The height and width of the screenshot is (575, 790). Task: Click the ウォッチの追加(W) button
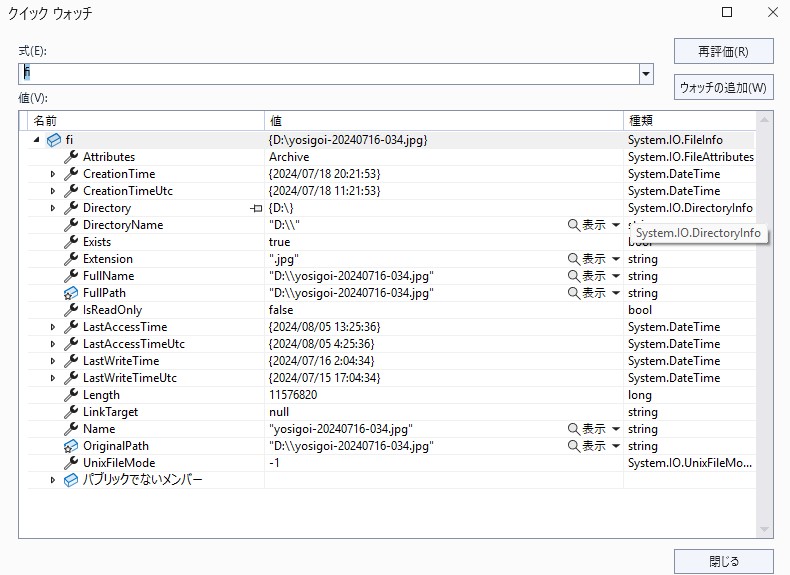723,87
